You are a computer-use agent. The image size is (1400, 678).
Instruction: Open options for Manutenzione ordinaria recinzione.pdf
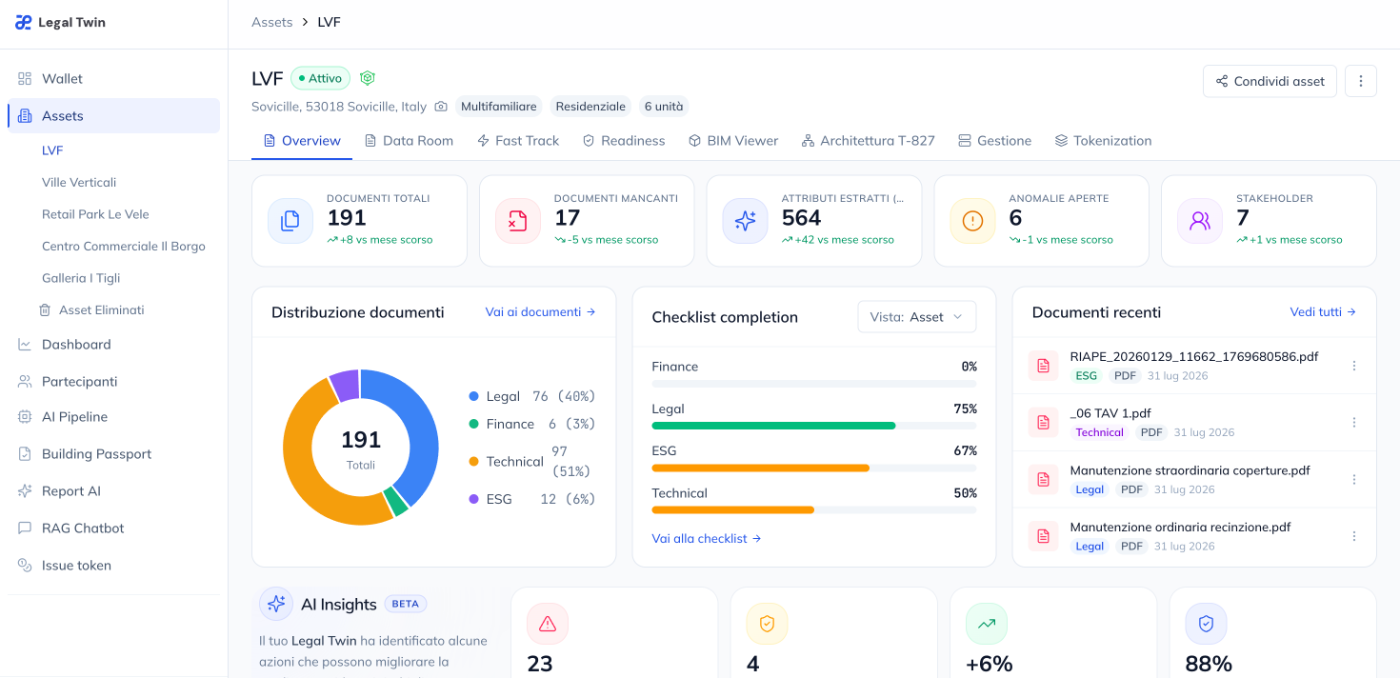pyautogui.click(x=1354, y=537)
